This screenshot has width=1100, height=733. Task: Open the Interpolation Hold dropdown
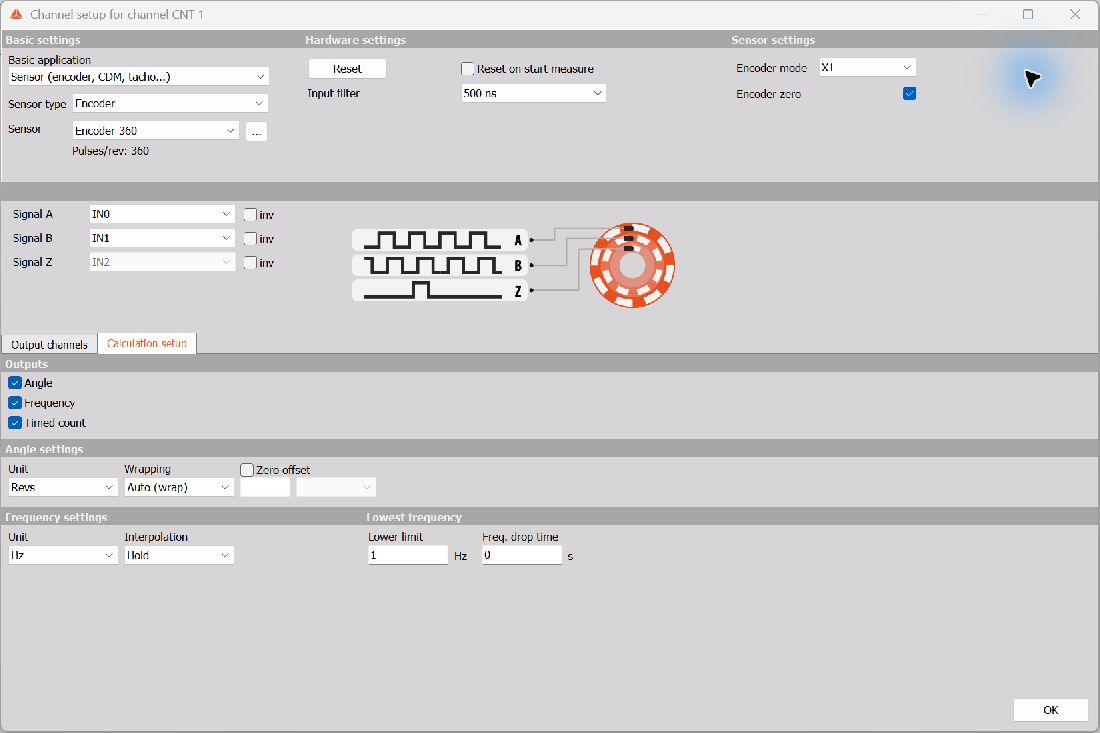[x=179, y=555]
